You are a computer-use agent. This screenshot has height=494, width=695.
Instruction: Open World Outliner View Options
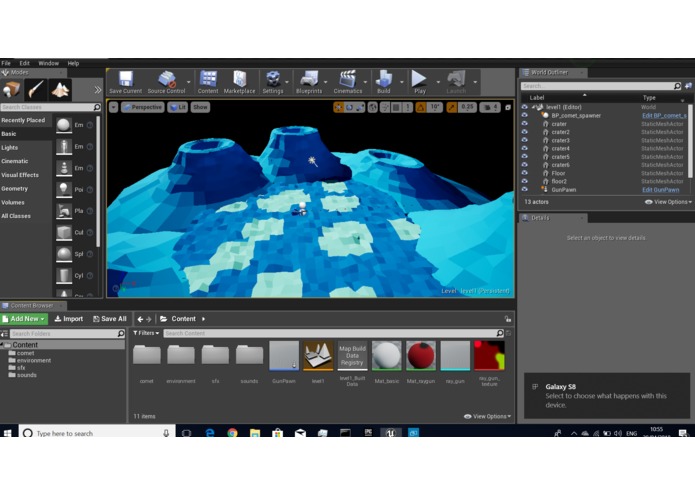point(668,202)
